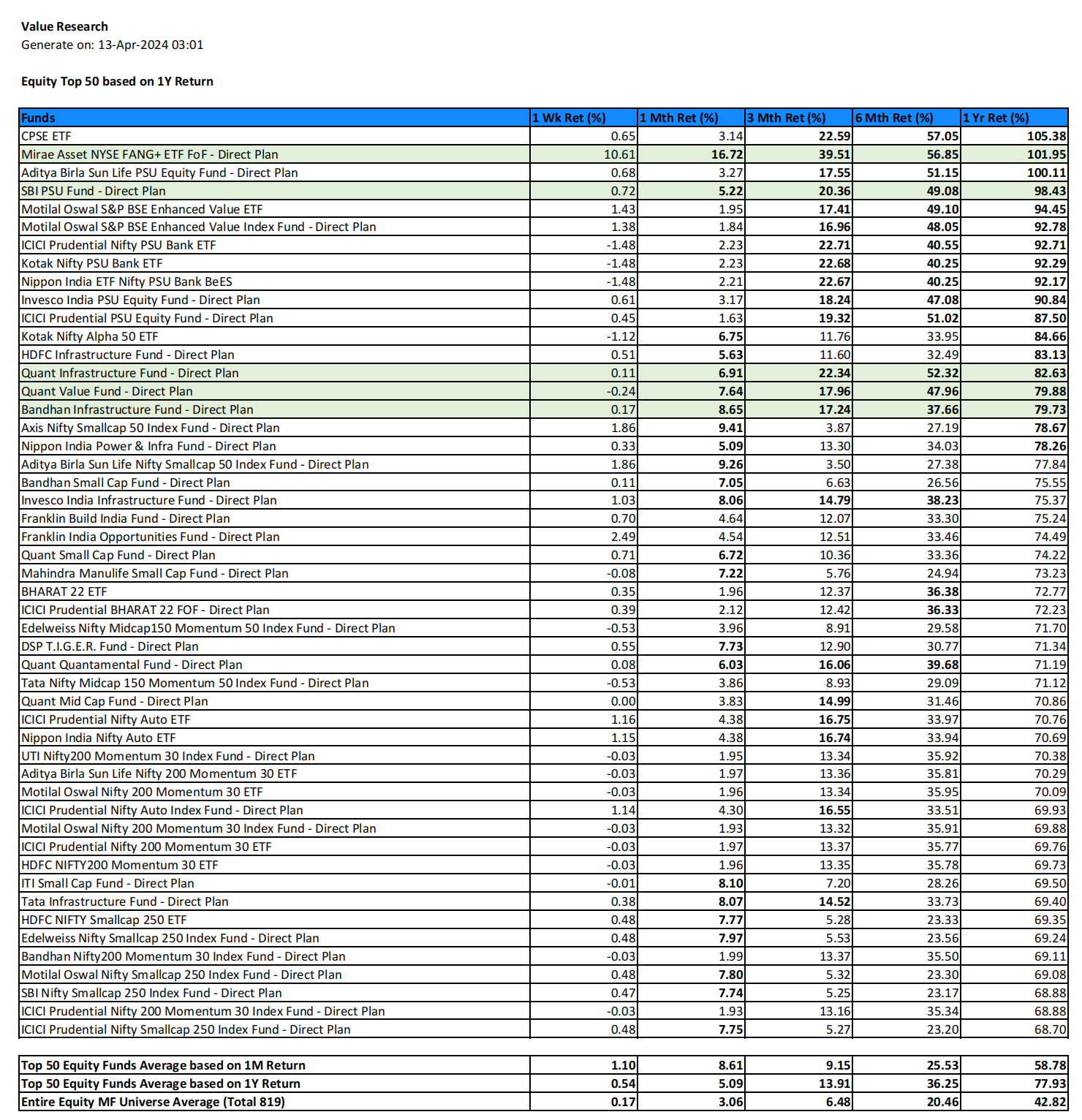The width and height of the screenshot is (1082, 1120).
Task: Select Aditya Birla Sun Life PSU Equity Fund
Action: [159, 173]
